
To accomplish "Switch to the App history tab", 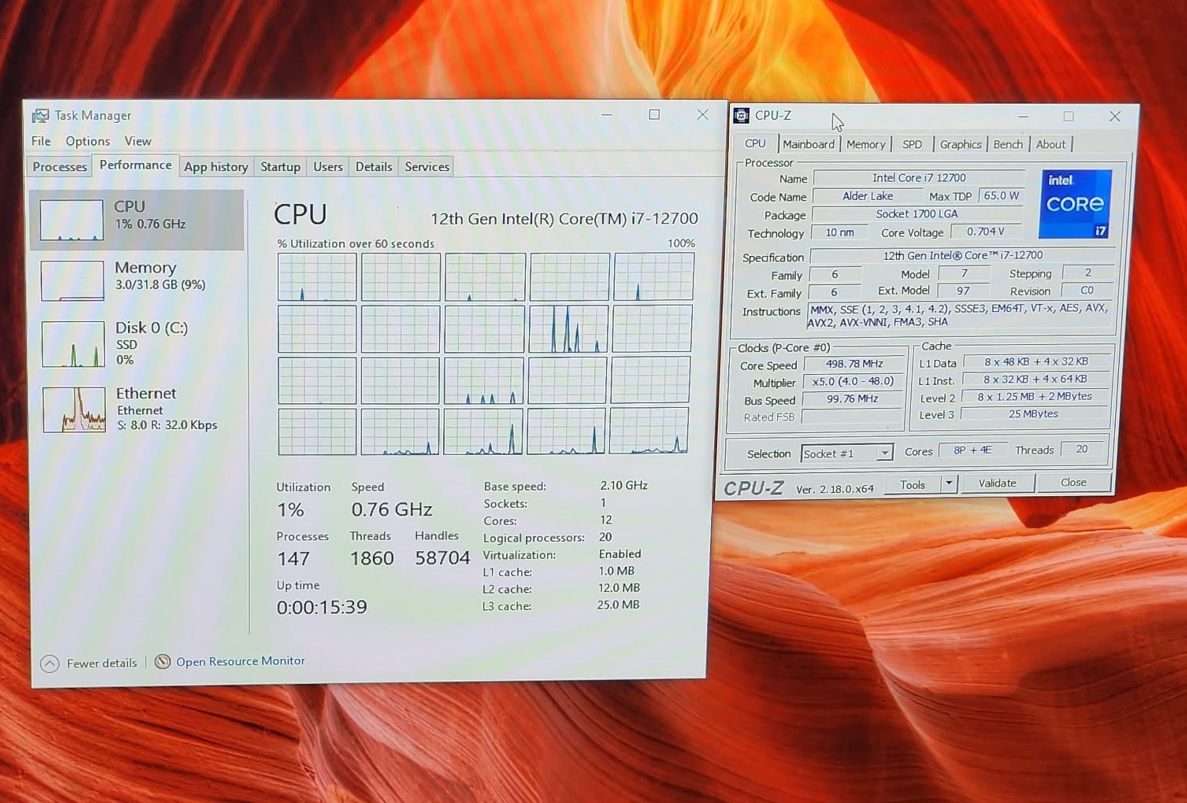I will pos(216,167).
